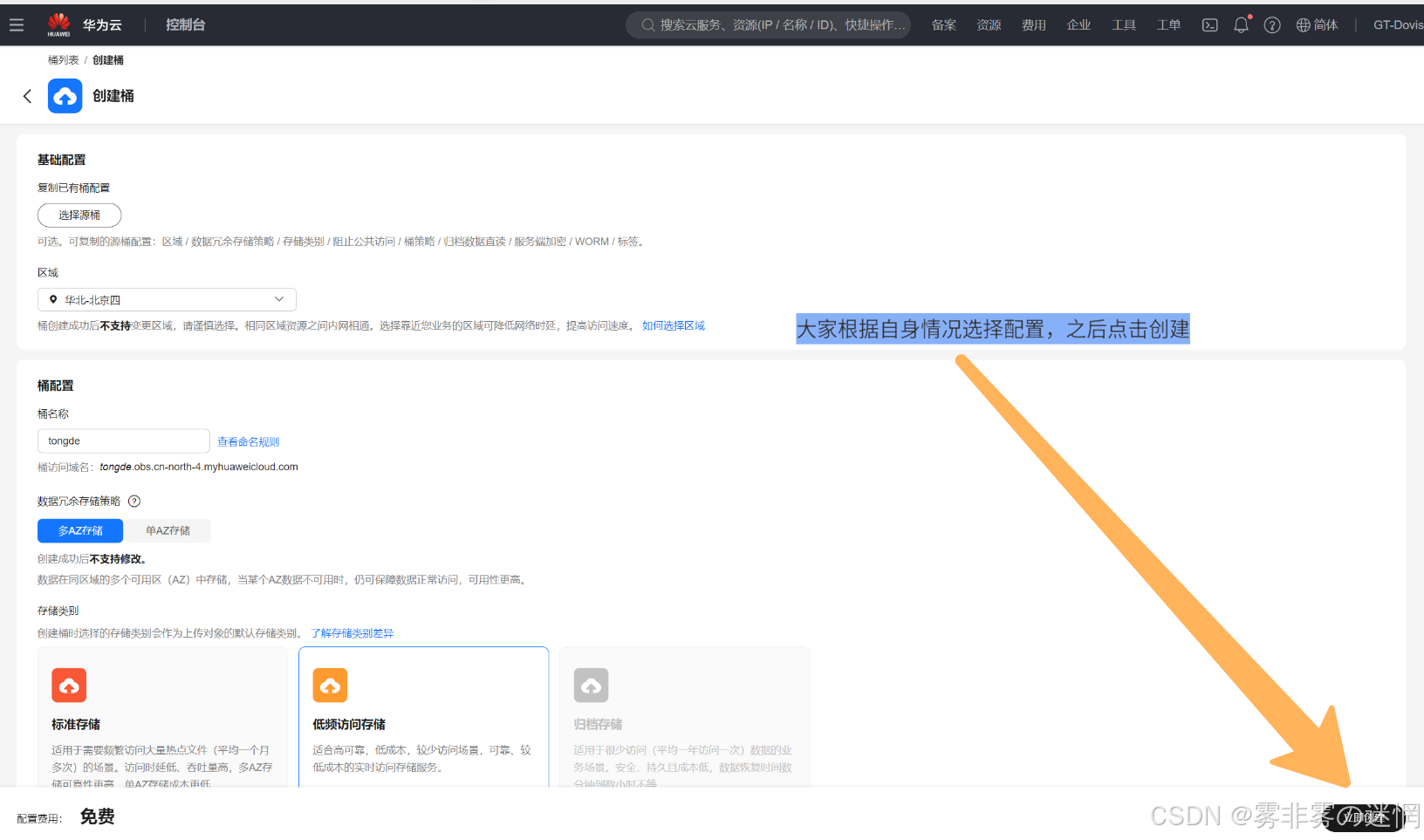Screen dimensions: 1424x840
Task: Click the 立即创建 button in the footer
Action: click(x=1364, y=817)
